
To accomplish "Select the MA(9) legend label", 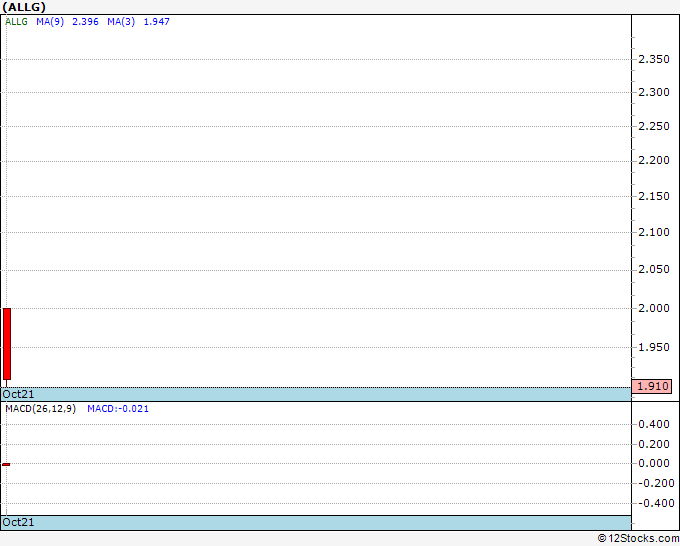I will (50, 22).
